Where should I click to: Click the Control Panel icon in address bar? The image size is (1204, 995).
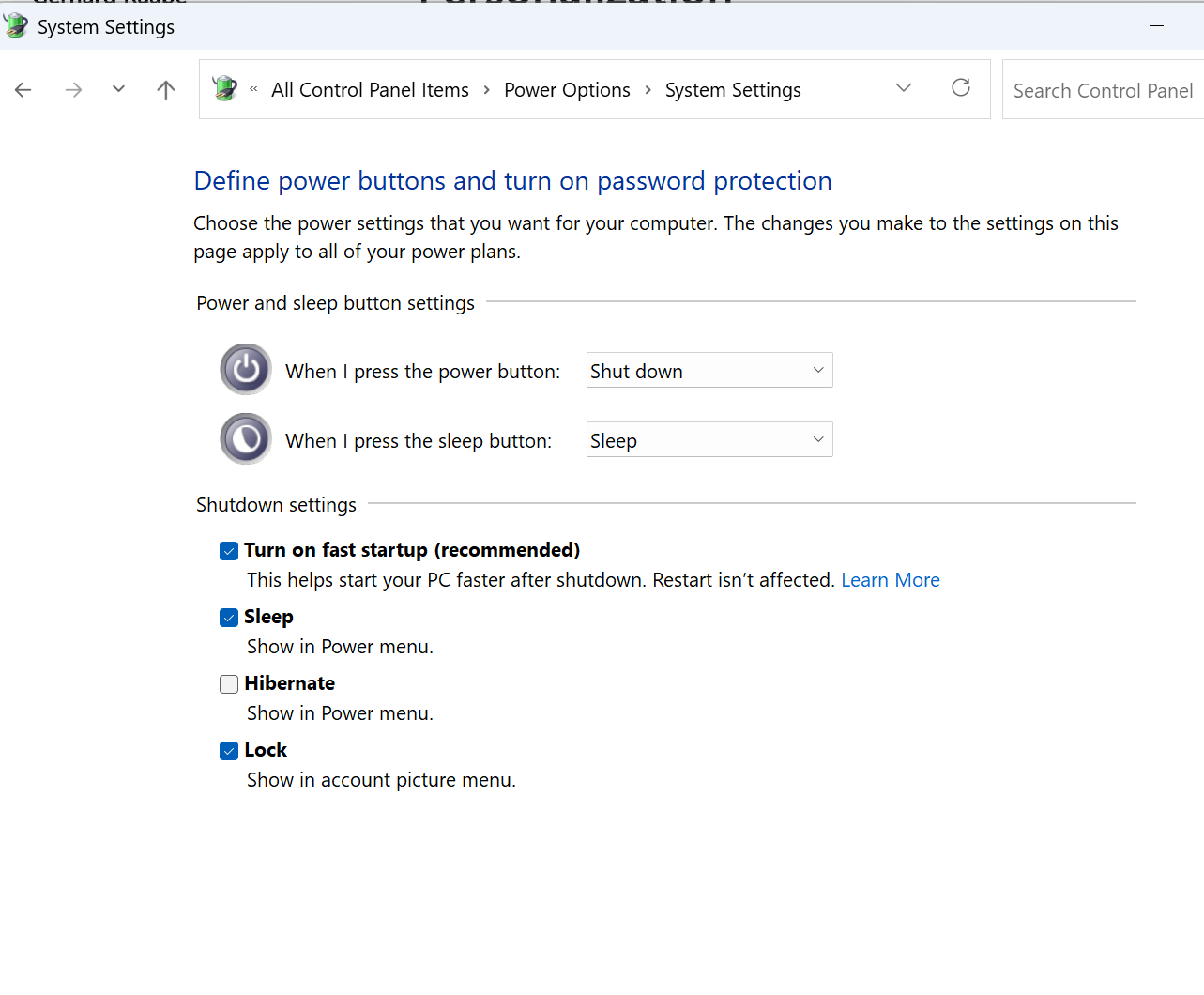(225, 88)
